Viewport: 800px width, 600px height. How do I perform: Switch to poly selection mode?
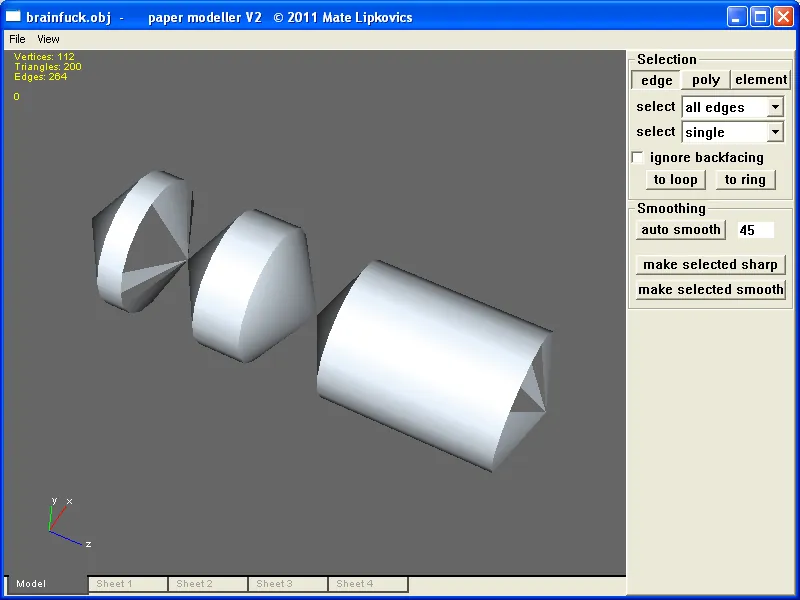706,80
